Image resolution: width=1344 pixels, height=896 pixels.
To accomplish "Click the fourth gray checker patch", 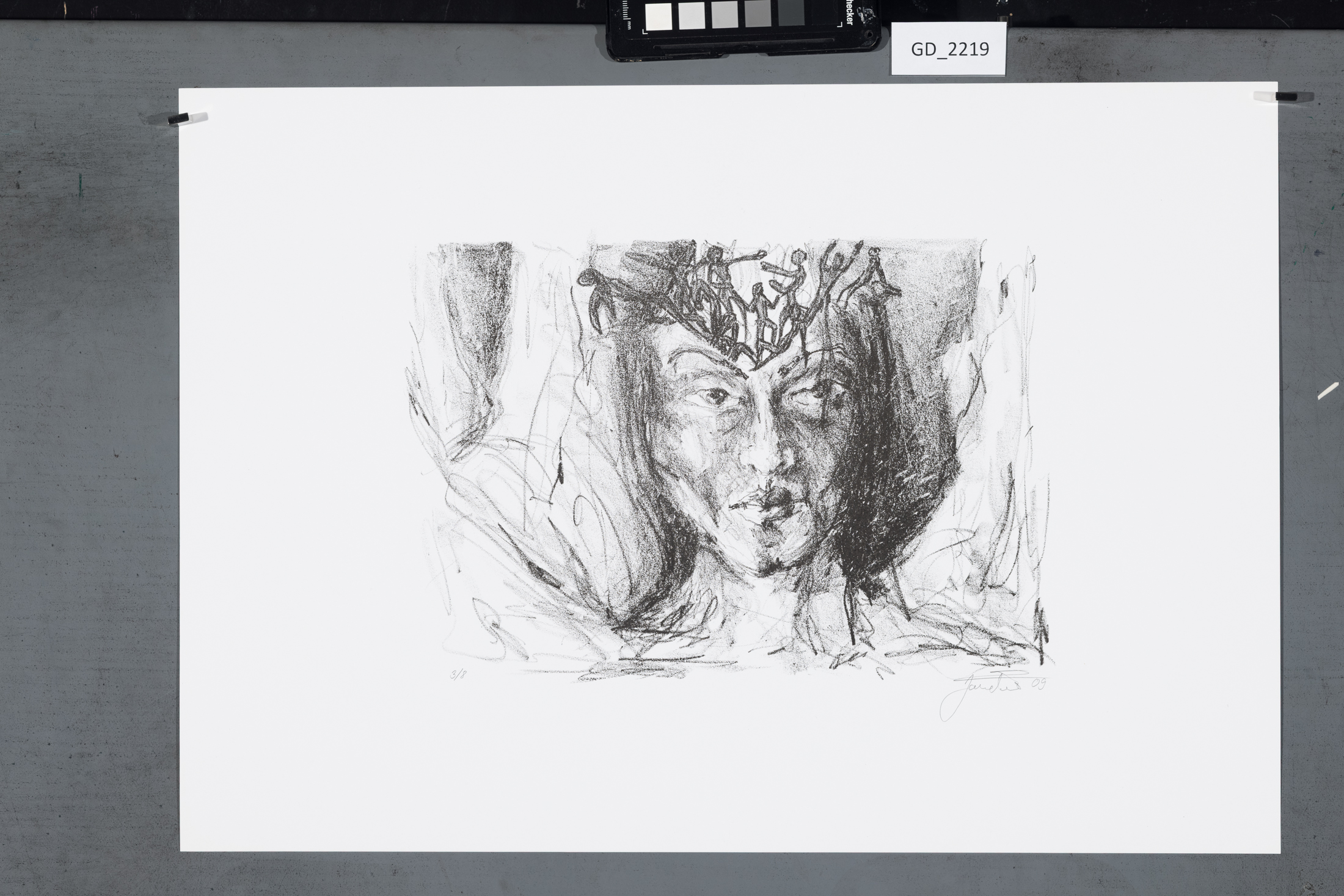I will coord(758,15).
